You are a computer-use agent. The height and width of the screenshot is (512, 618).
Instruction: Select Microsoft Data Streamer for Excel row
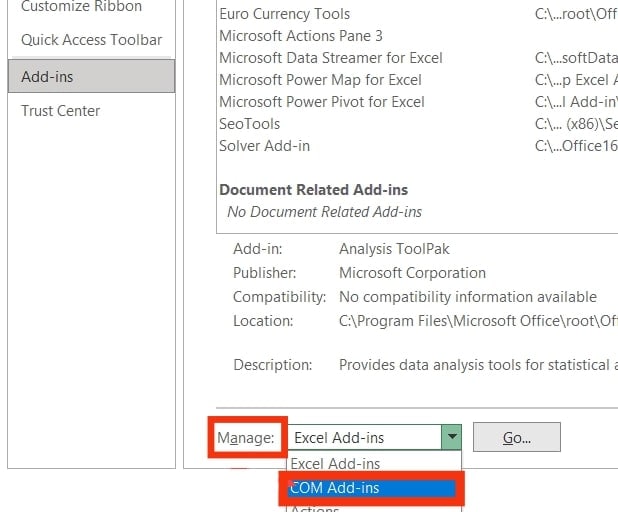pos(418,58)
